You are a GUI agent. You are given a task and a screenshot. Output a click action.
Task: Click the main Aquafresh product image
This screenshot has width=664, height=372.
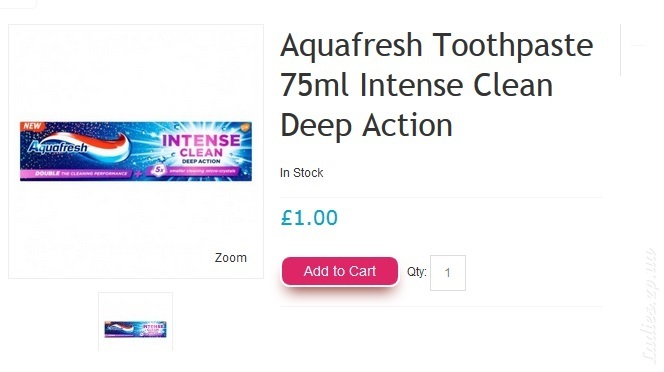pyautogui.click(x=136, y=151)
